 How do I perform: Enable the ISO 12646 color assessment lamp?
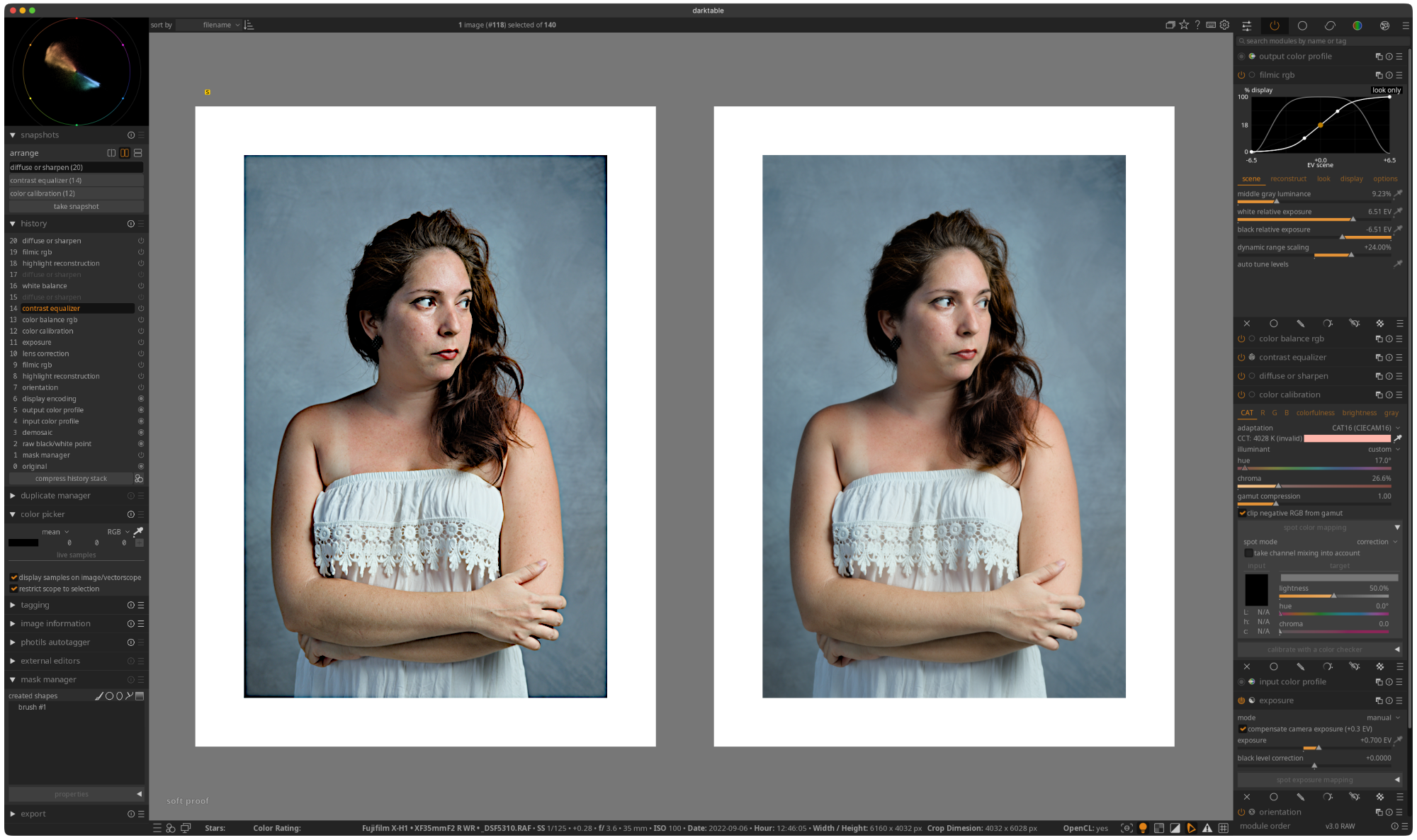click(1143, 827)
